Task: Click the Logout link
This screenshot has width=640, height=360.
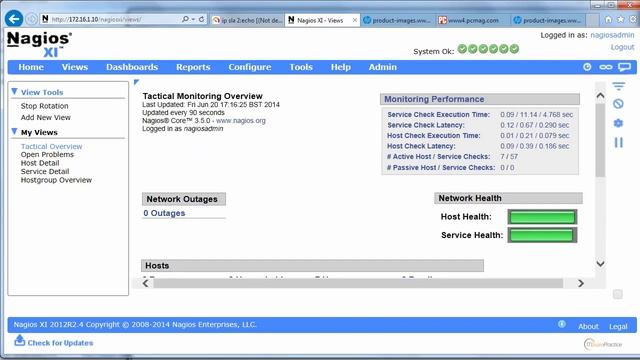Action: [x=622, y=47]
